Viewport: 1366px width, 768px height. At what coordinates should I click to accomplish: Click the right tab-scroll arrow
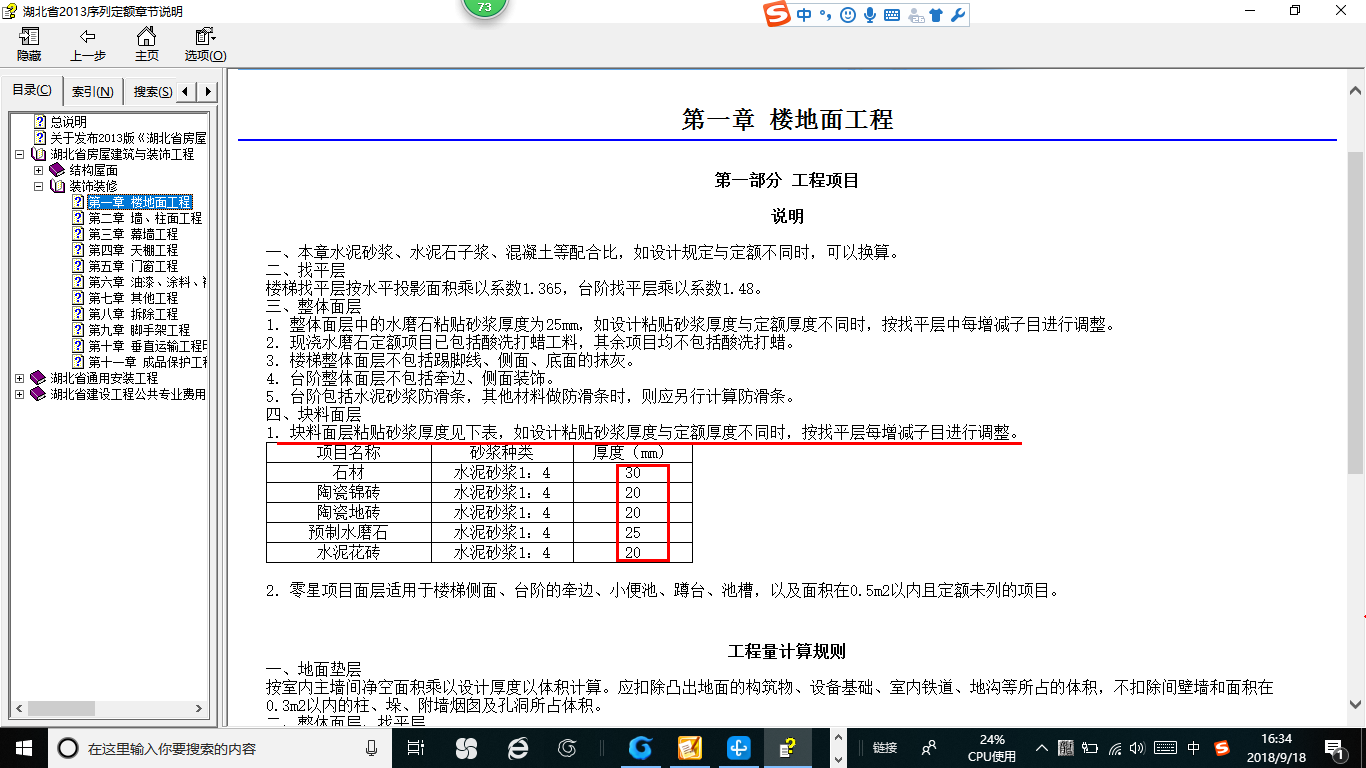[x=208, y=92]
